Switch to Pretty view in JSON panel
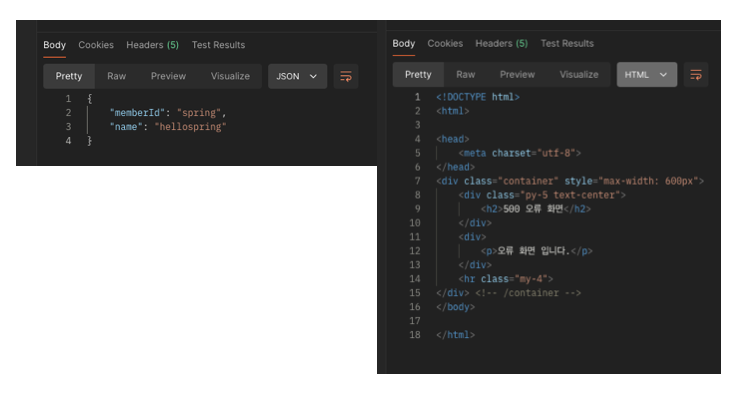The image size is (746, 396). pos(69,76)
